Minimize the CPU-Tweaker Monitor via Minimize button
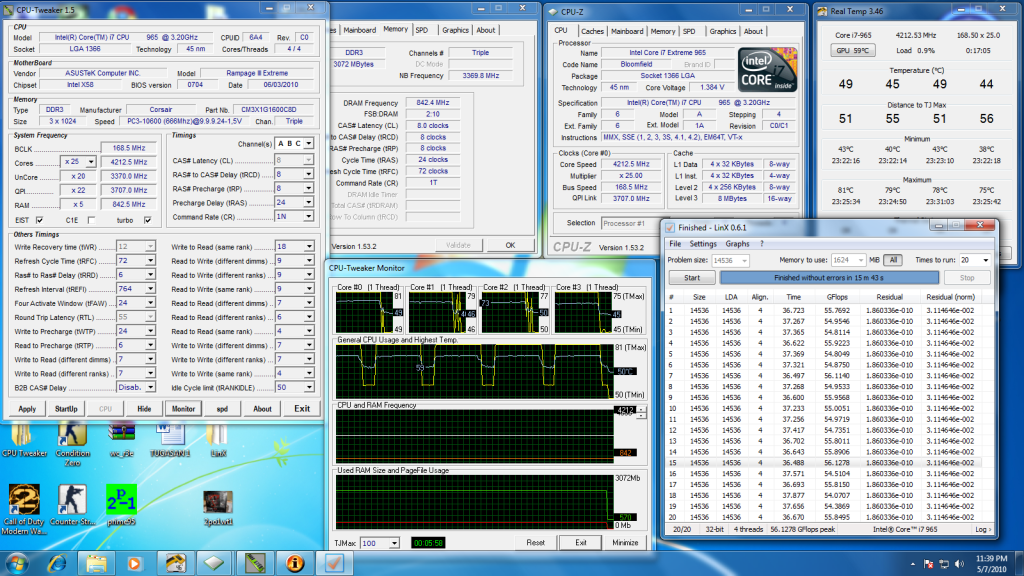 625,543
